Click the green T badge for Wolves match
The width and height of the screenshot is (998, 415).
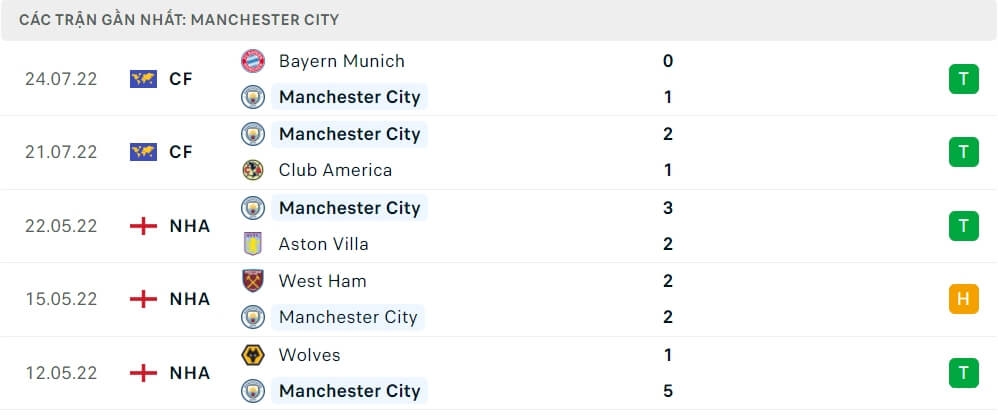(x=963, y=373)
